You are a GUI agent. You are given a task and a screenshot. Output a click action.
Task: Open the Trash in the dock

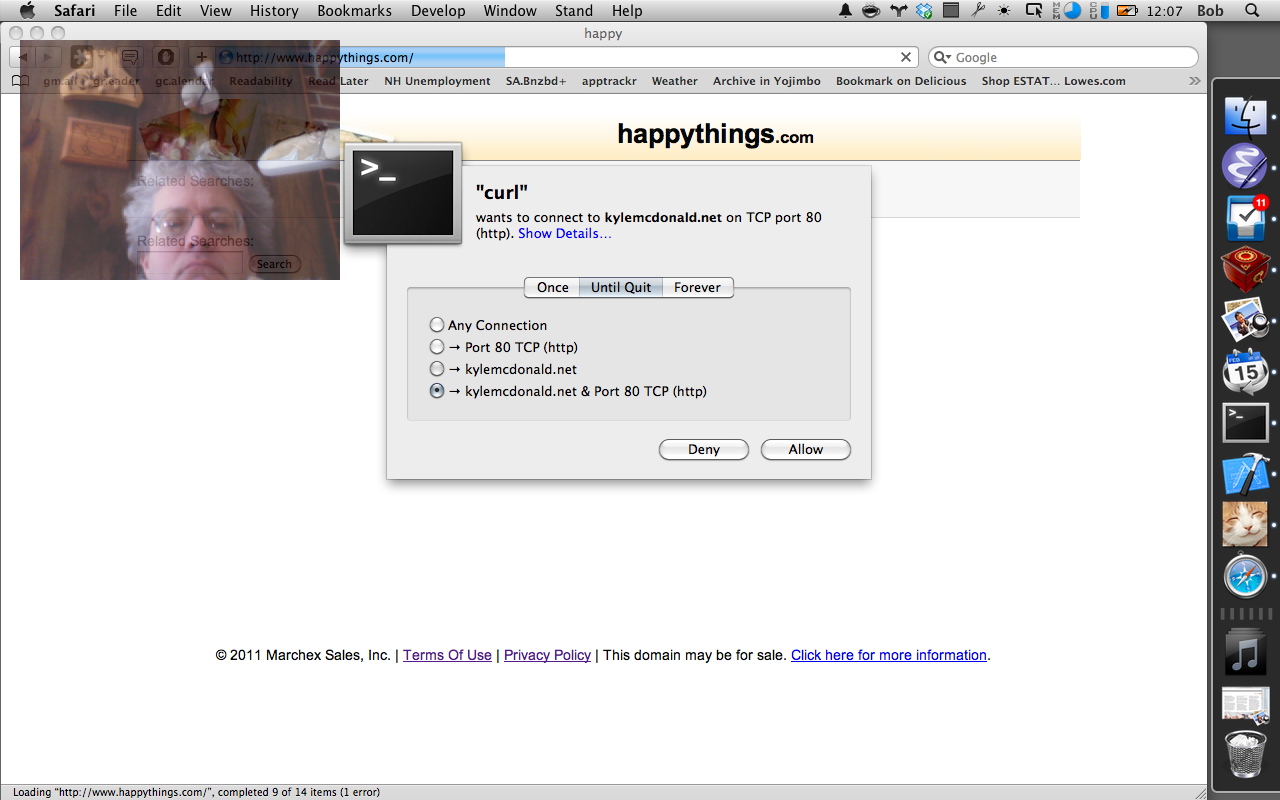coord(1245,755)
